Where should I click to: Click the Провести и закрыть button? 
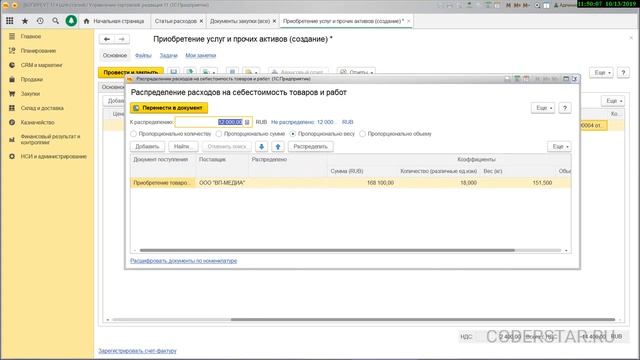click(131, 72)
